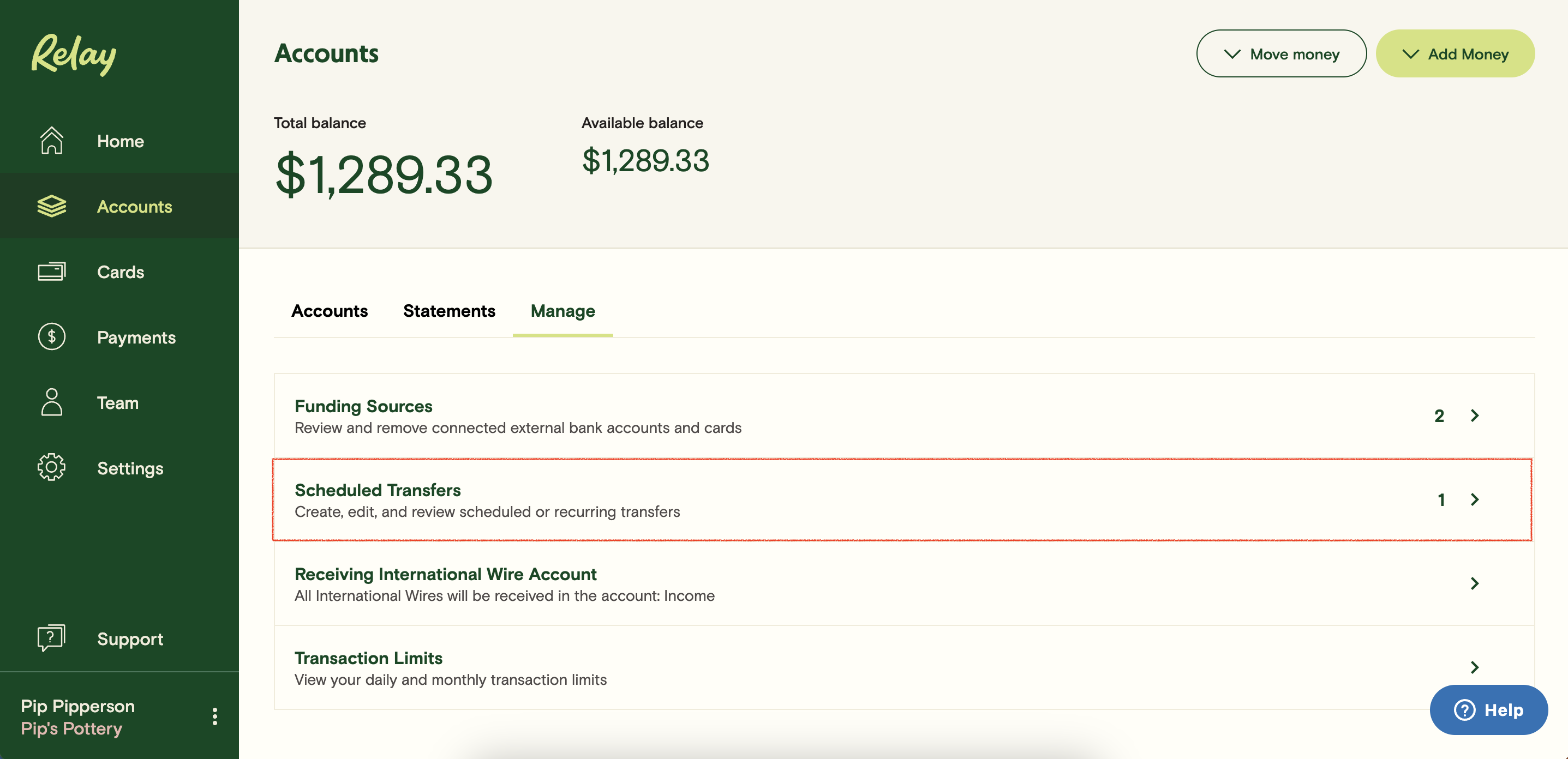1568x759 pixels.
Task: Open the Team page label
Action: point(117,402)
